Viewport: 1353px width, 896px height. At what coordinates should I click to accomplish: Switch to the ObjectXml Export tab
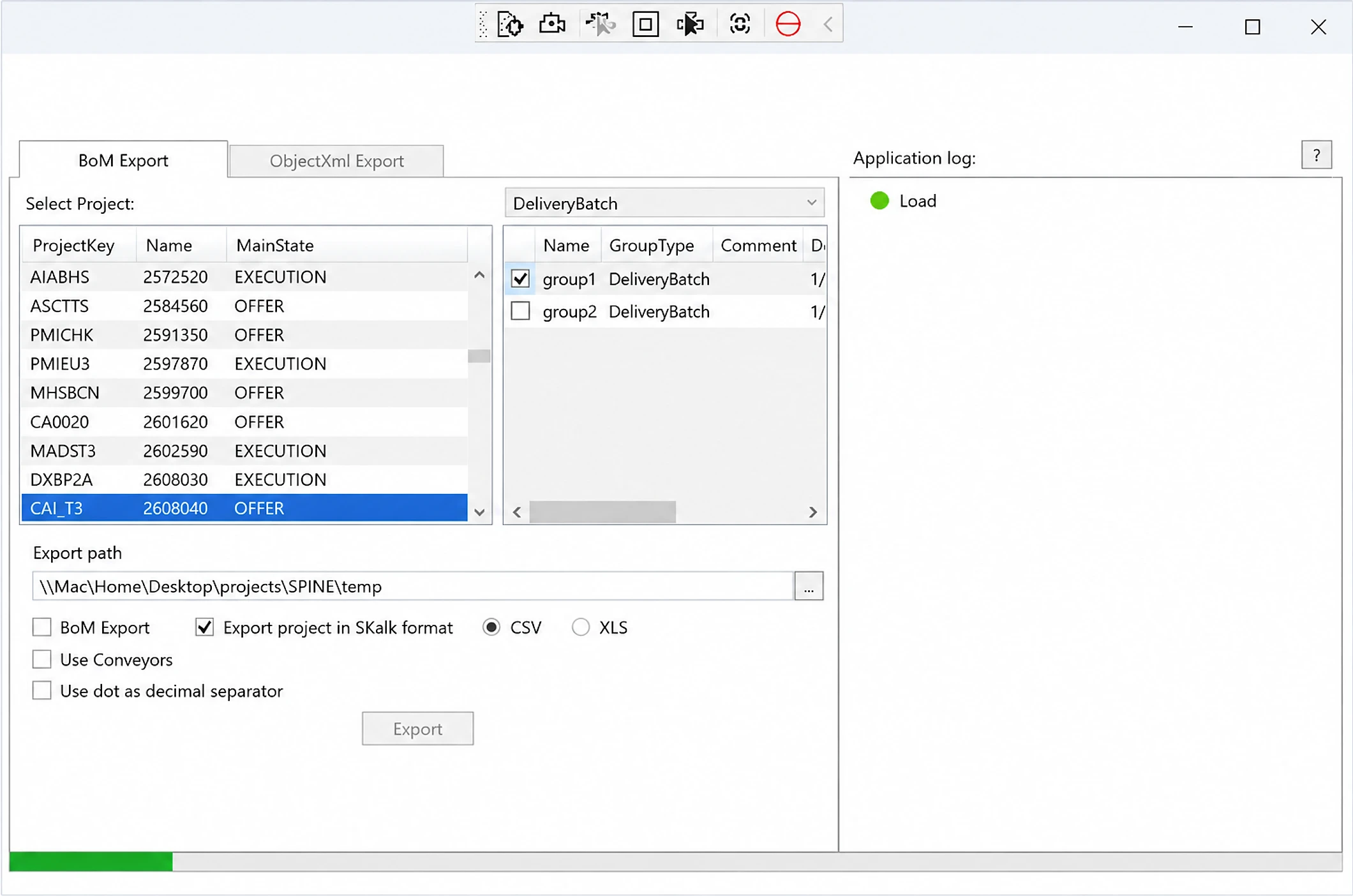point(336,161)
